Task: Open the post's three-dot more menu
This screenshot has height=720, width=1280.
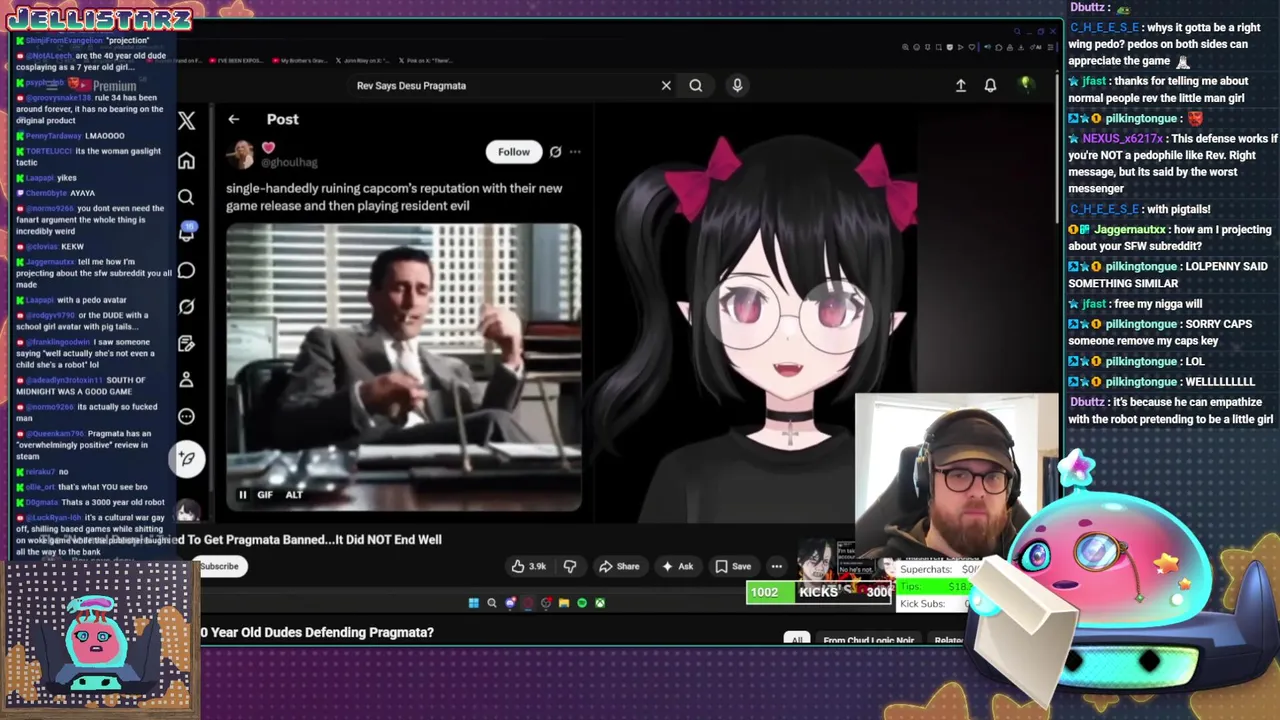Action: (x=575, y=152)
